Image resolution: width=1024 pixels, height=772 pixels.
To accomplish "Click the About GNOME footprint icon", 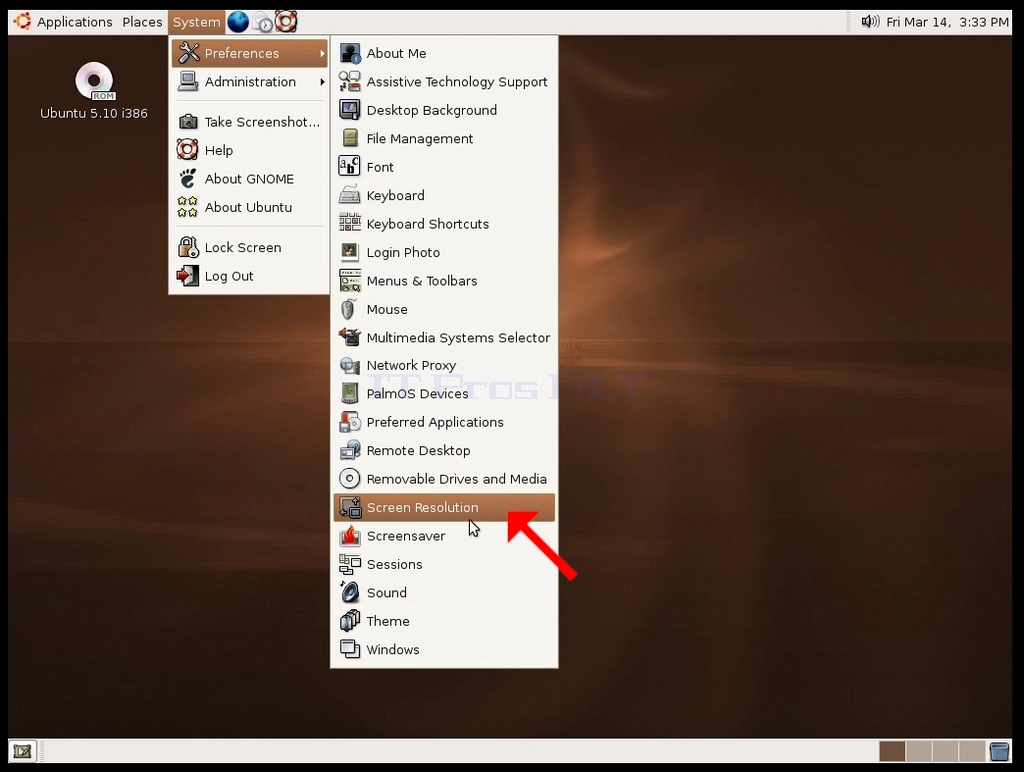I will click(188, 179).
